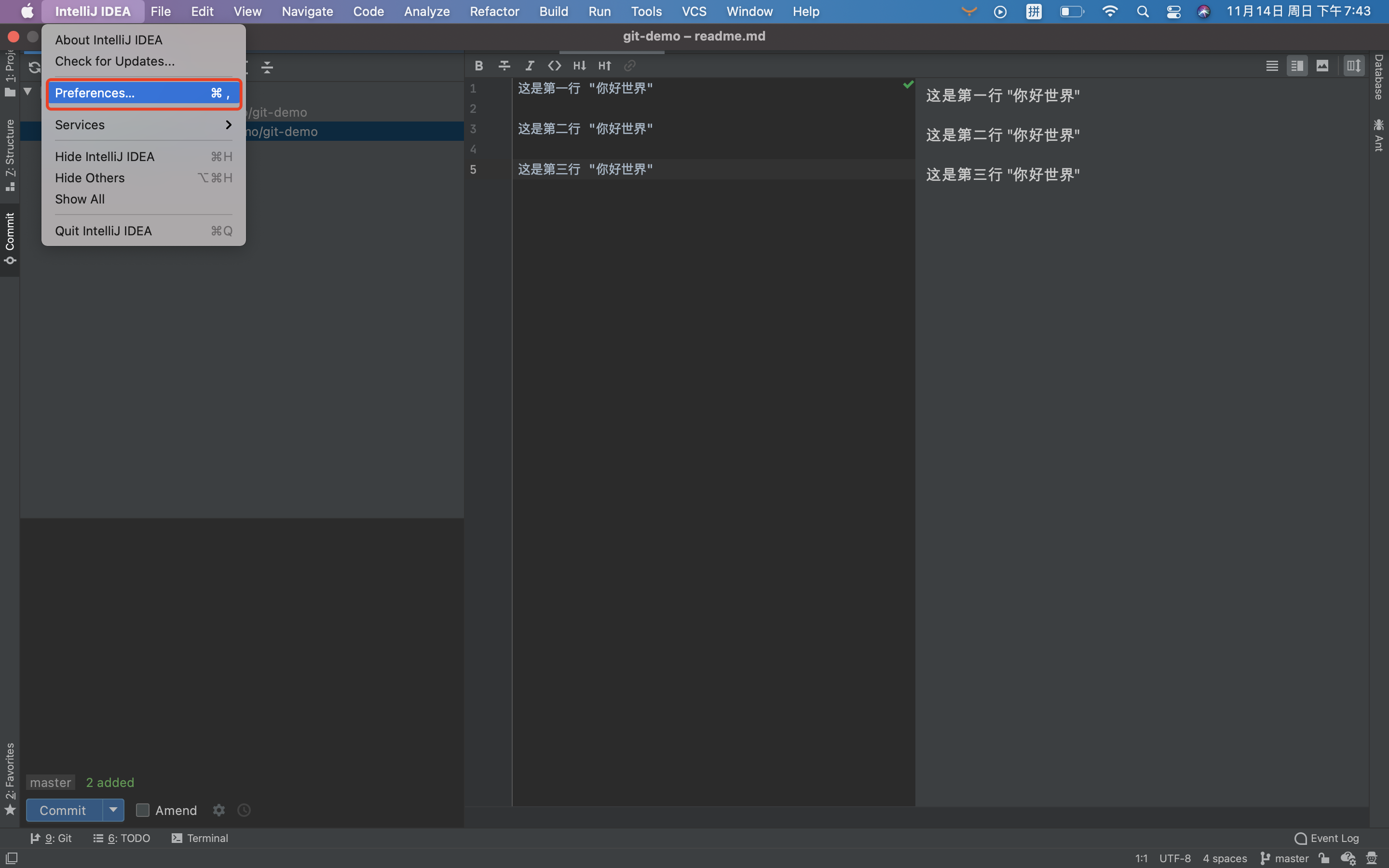Refresh changes in the Commit panel
Viewport: 1389px width, 868px height.
pyautogui.click(x=34, y=67)
